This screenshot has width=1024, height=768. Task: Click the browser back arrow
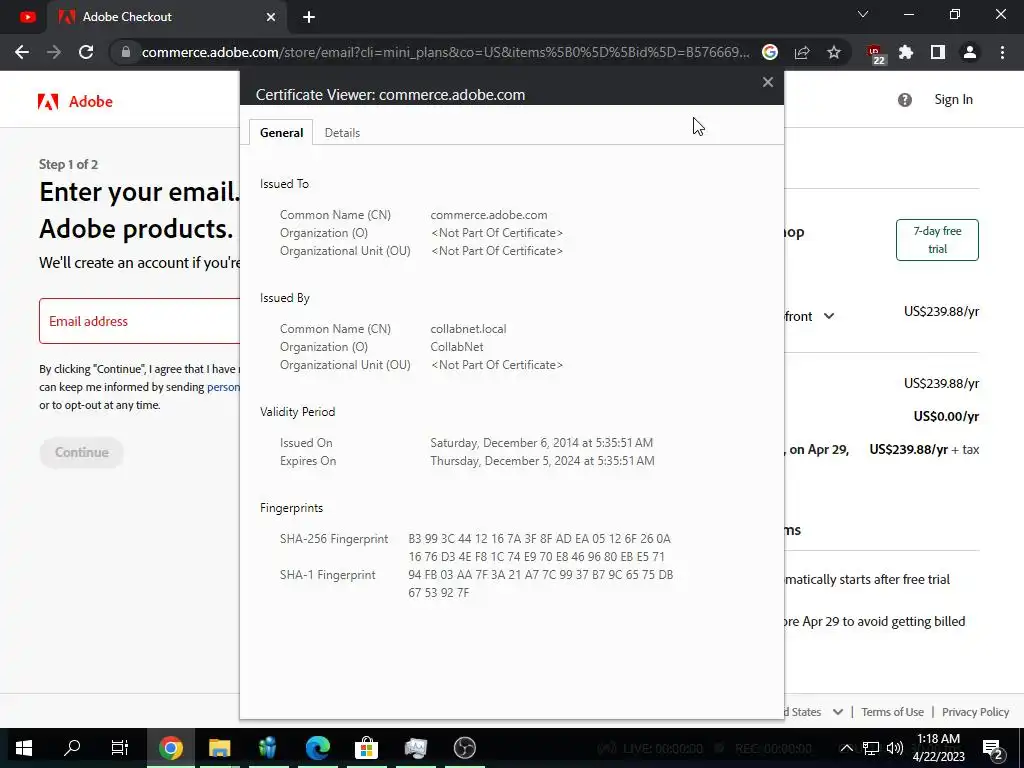(x=22, y=52)
